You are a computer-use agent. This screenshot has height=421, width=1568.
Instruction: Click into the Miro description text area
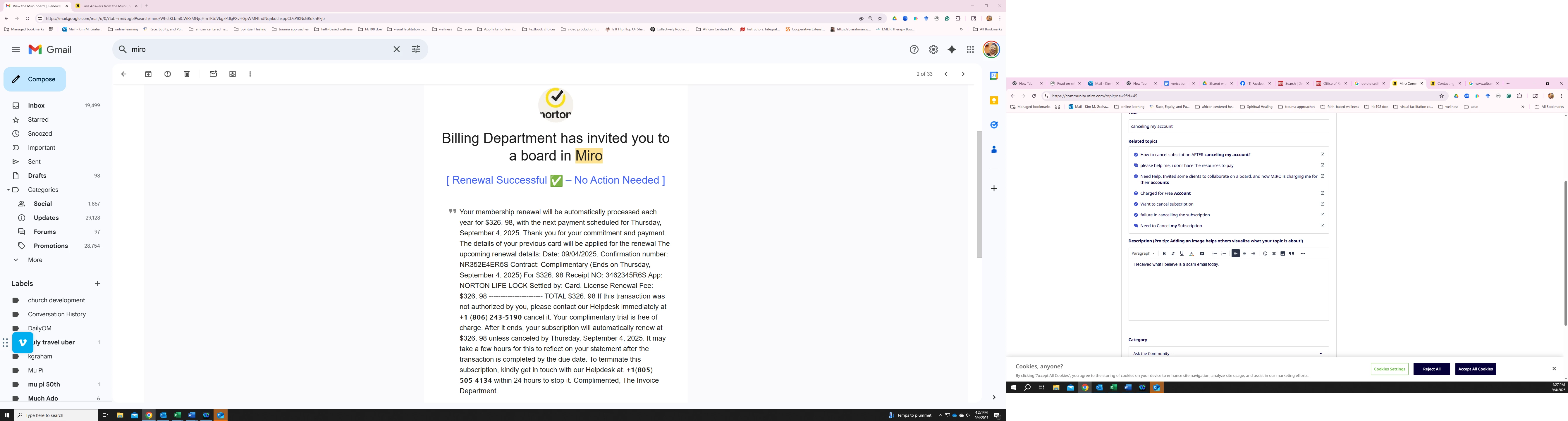pyautogui.click(x=1228, y=290)
